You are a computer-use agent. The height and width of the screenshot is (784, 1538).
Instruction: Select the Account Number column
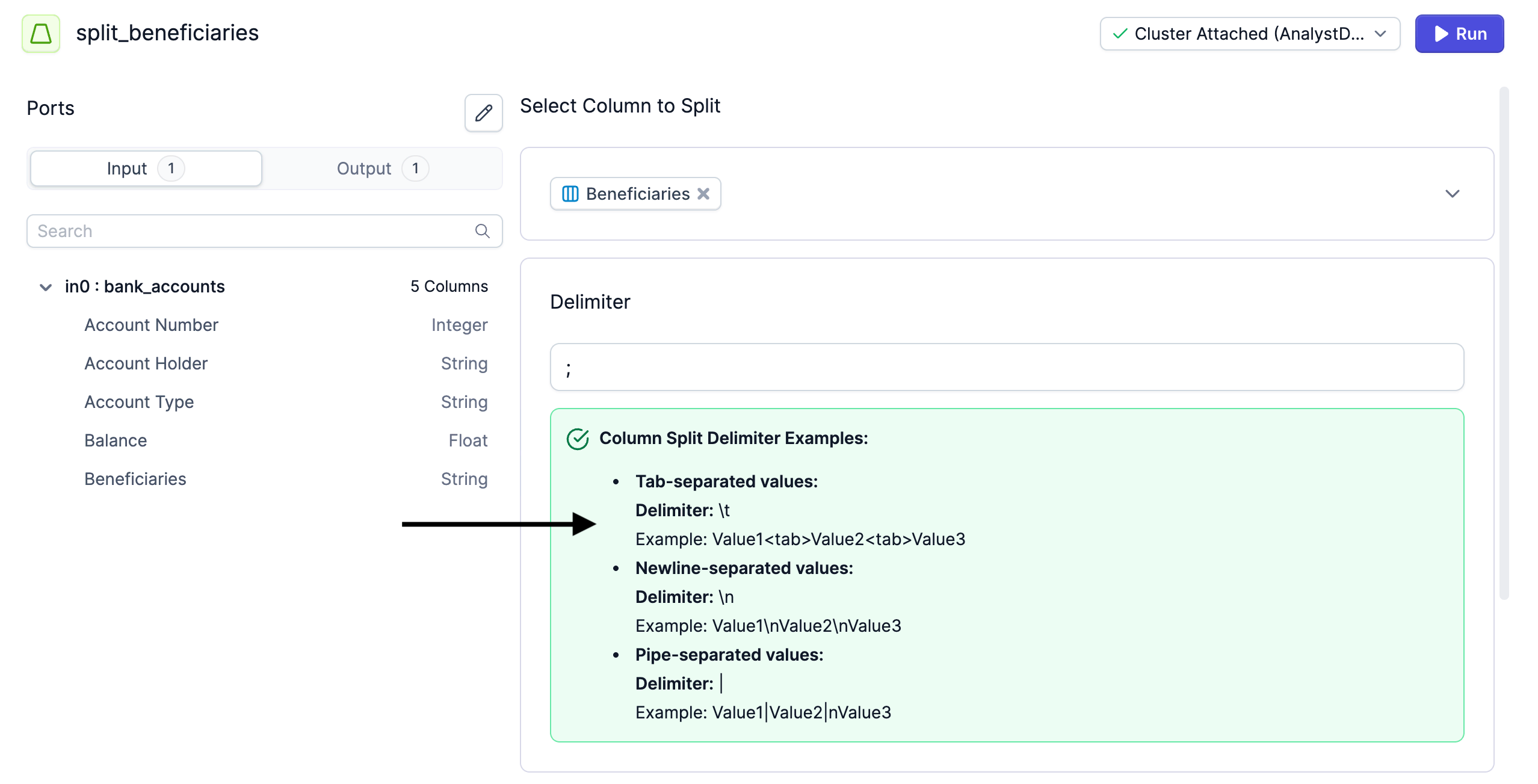(x=151, y=325)
